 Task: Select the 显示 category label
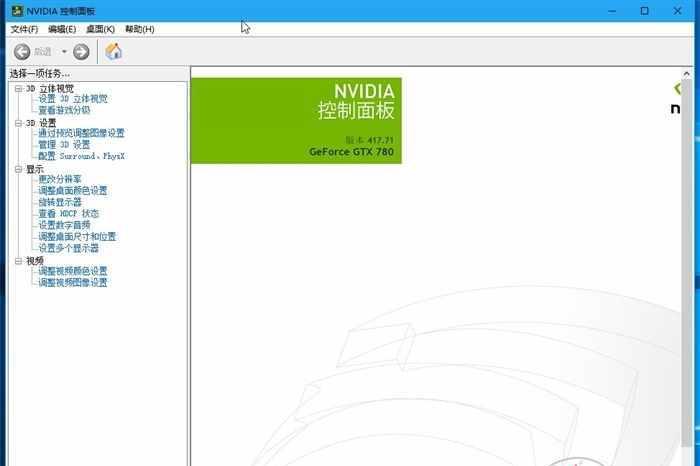(x=35, y=169)
